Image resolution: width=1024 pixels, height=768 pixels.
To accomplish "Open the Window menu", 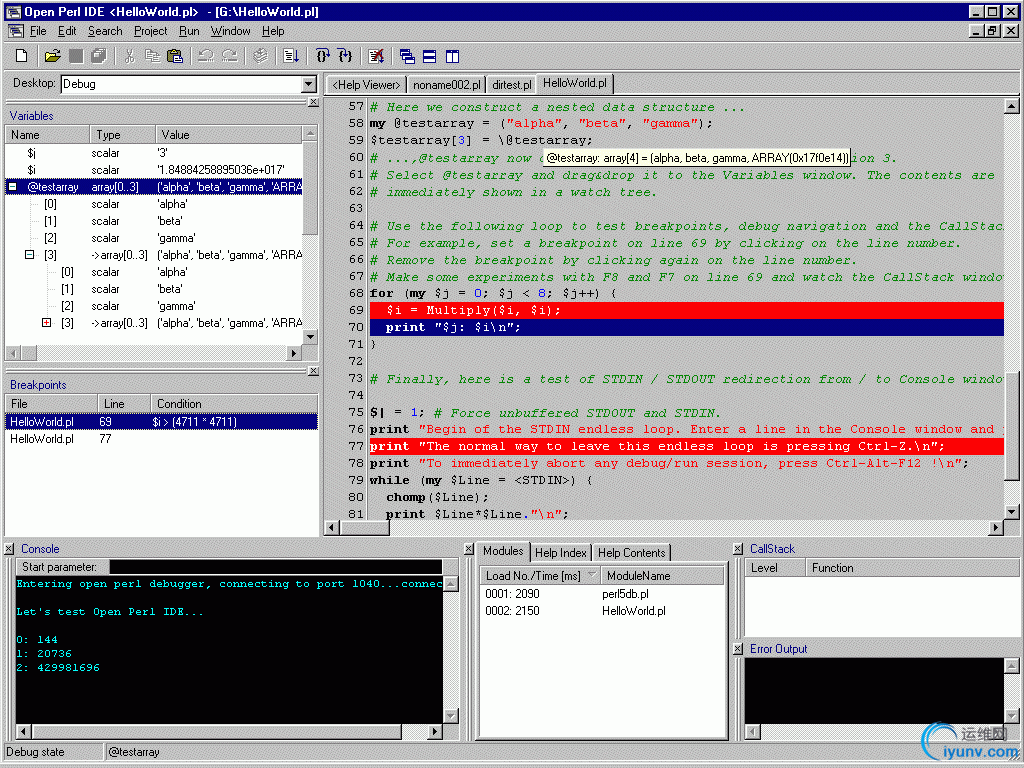I will point(230,31).
